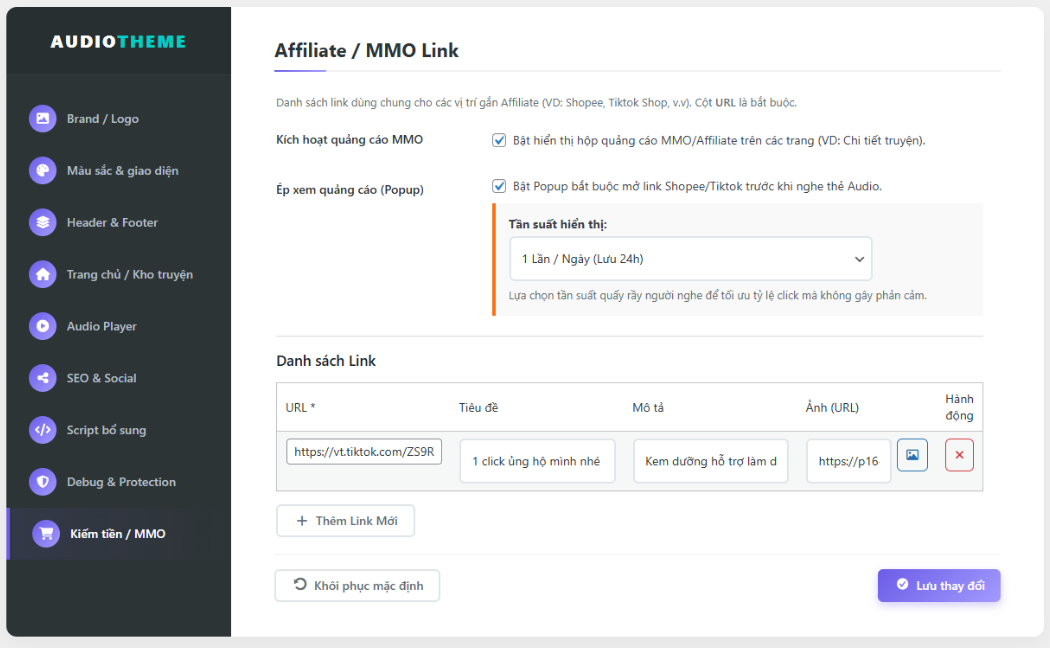Click the URL field with tiktok link
This screenshot has height=648, width=1050.
364,452
